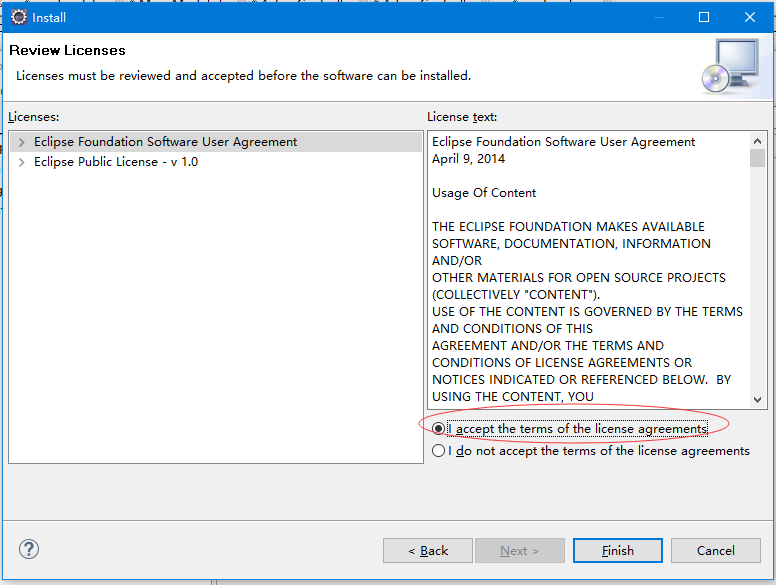The image size is (776, 585).
Task: Click license text scrollbar up arrow
Action: [757, 141]
